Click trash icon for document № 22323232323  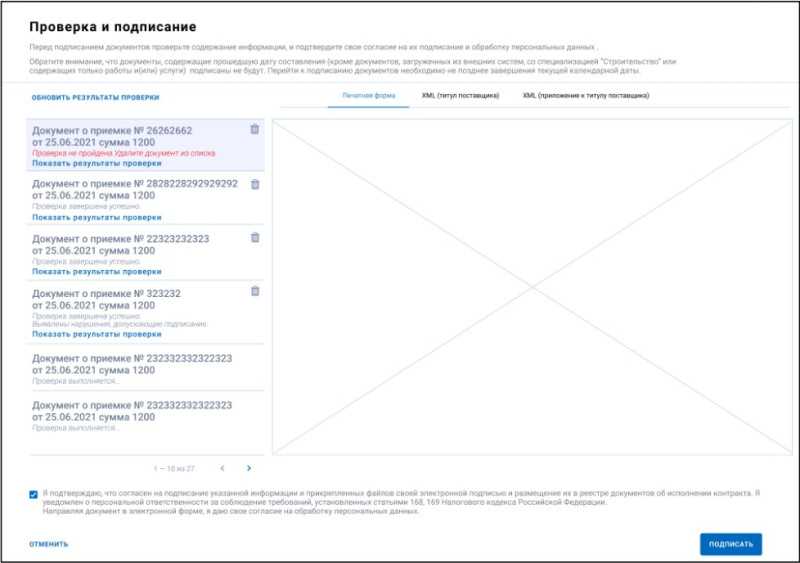tap(255, 237)
